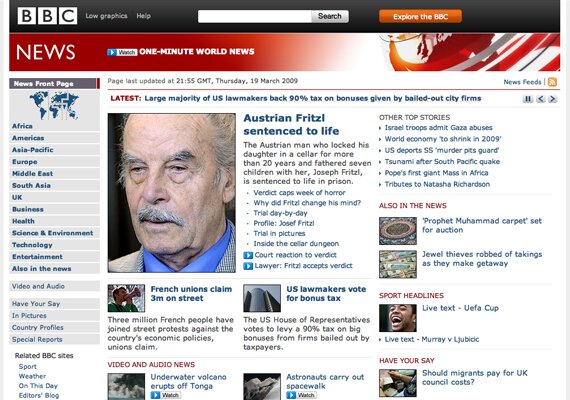Open the South Asia news section
This screenshot has width=570, height=400.
pos(54,185)
